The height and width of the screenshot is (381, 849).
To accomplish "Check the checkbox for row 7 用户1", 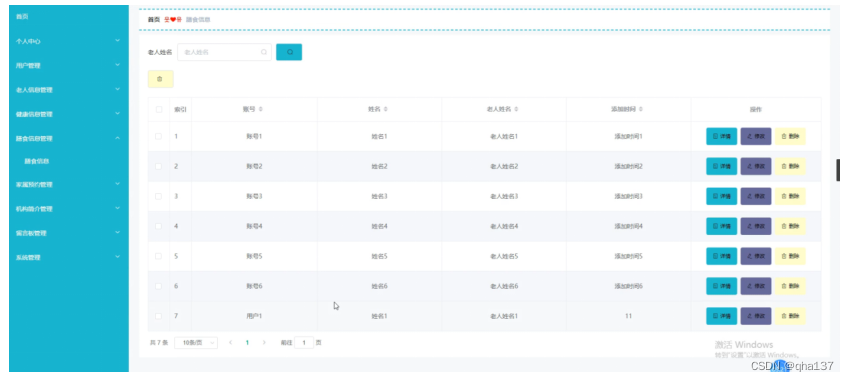I will (x=159, y=316).
